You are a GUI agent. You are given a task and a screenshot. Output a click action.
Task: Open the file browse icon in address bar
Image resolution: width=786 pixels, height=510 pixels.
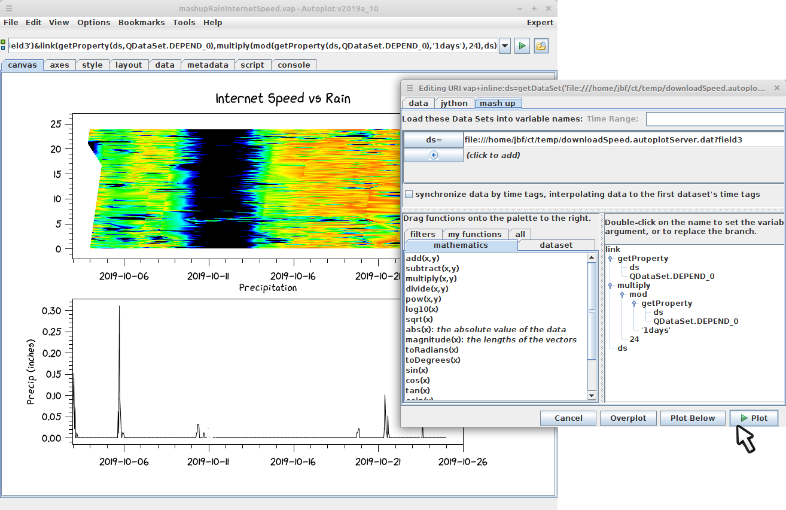[540, 46]
